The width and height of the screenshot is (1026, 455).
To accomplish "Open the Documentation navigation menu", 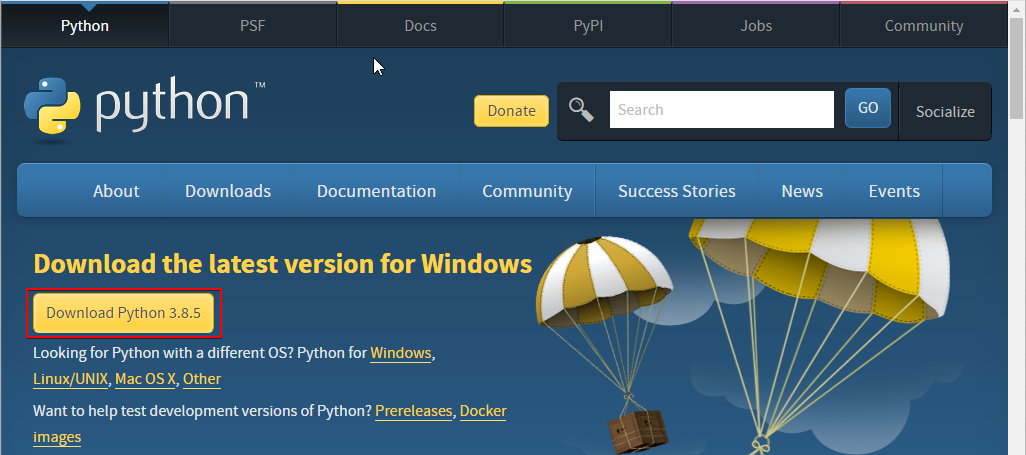I will click(376, 191).
